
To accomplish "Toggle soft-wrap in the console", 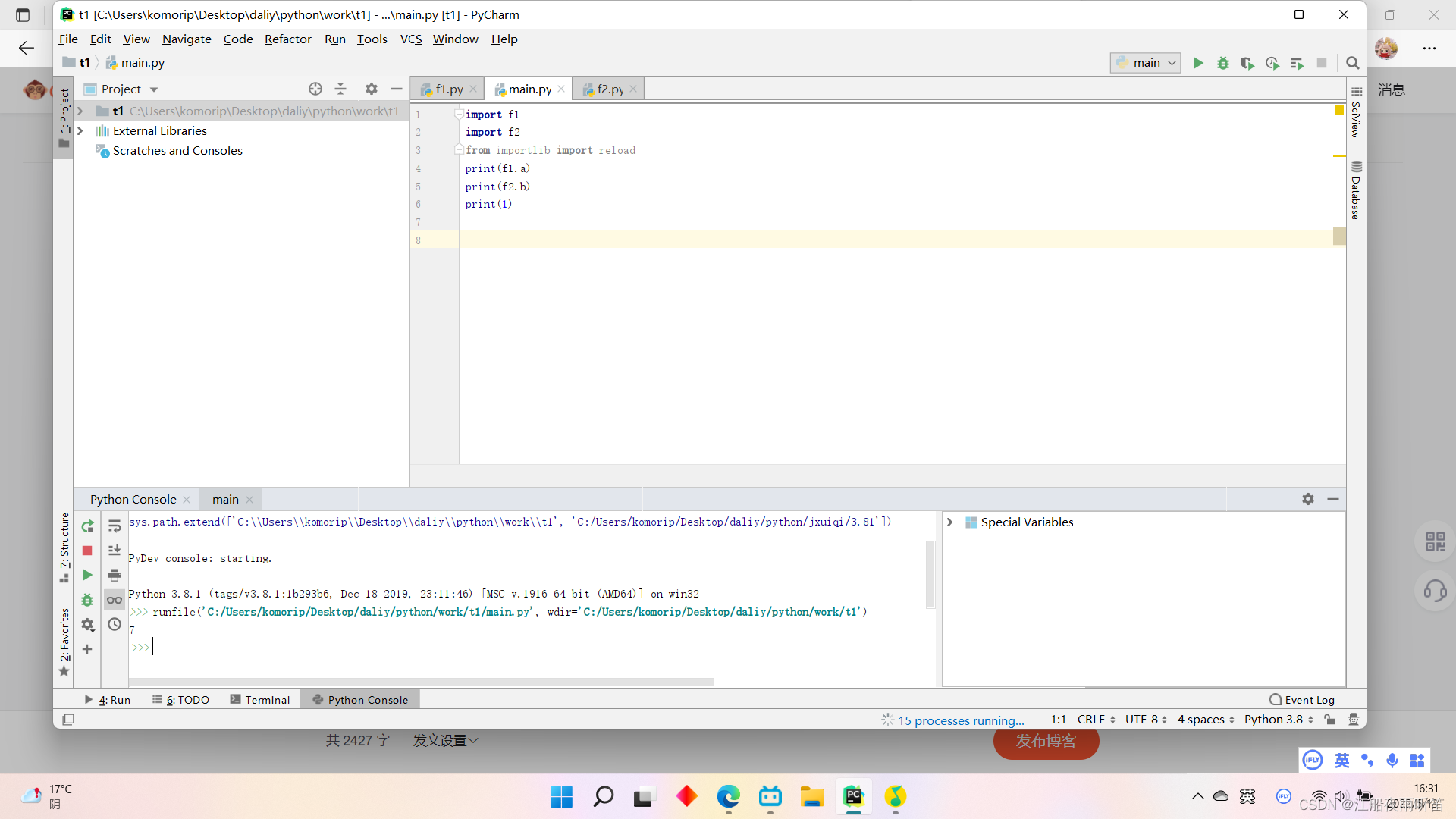I will tap(115, 526).
